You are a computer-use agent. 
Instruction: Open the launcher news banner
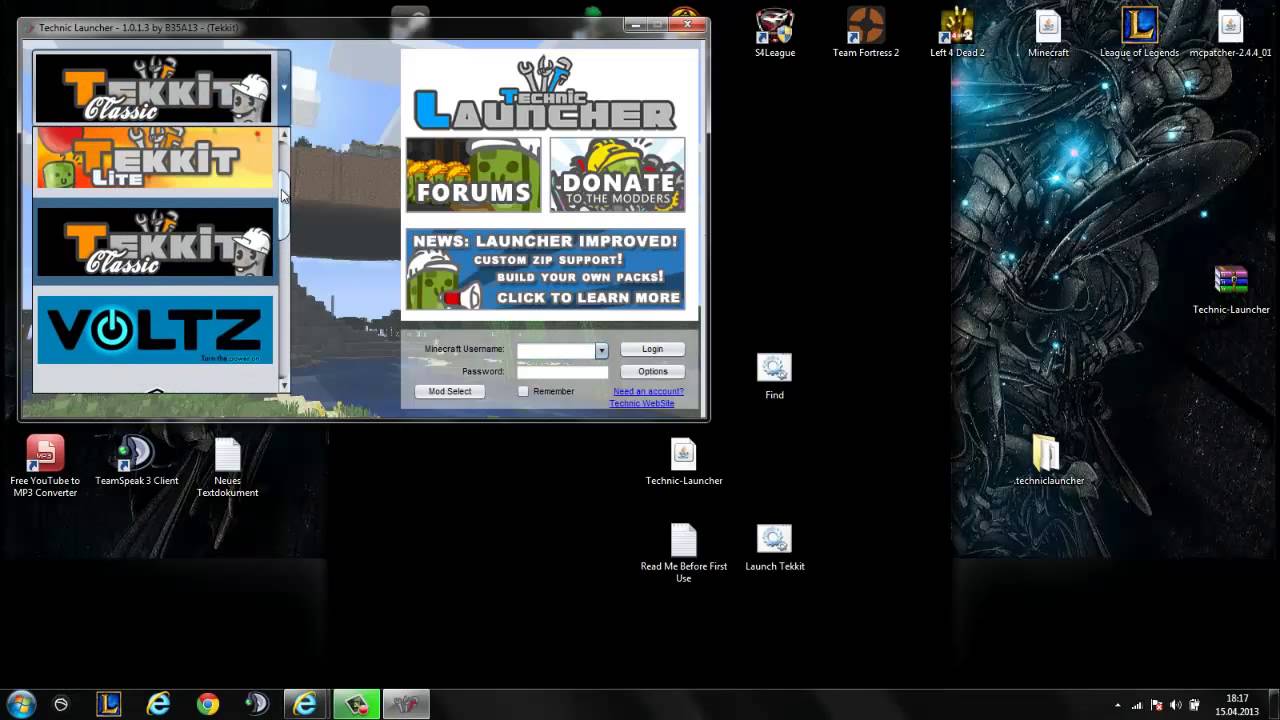[545, 269]
